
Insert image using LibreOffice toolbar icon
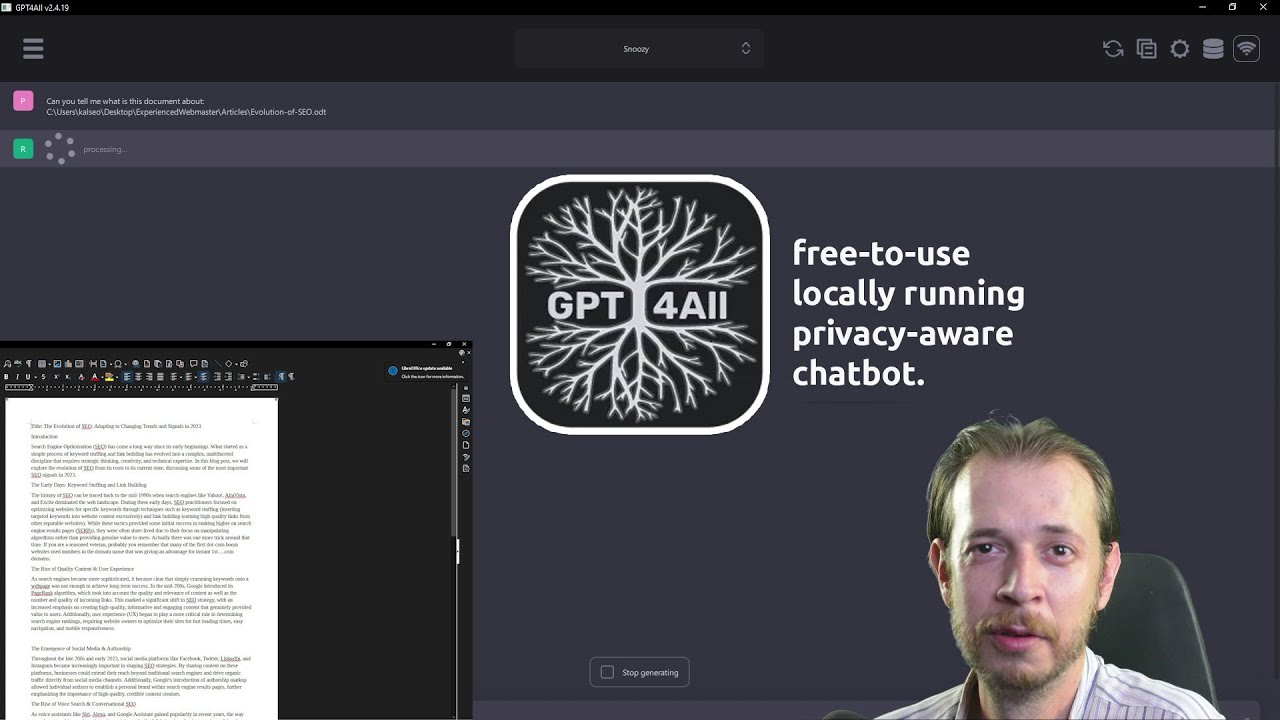(x=57, y=364)
